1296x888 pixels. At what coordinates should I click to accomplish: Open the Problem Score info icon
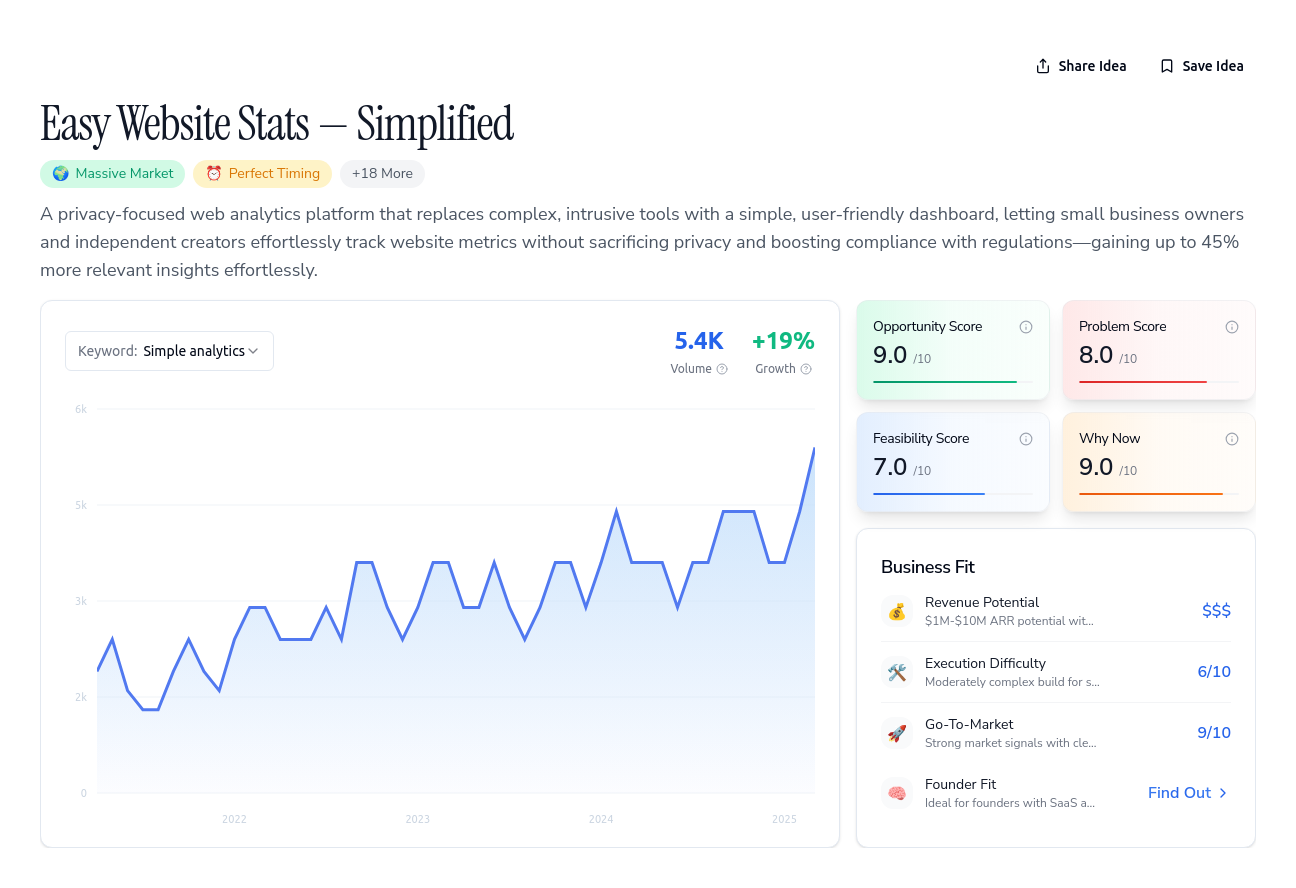click(1232, 327)
